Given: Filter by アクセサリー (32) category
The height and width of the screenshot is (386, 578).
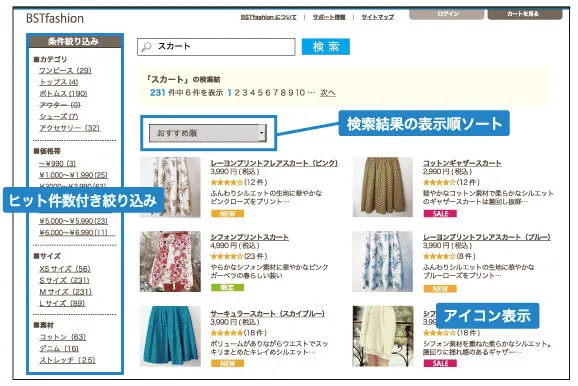Looking at the screenshot, I should pyautogui.click(x=70, y=128).
